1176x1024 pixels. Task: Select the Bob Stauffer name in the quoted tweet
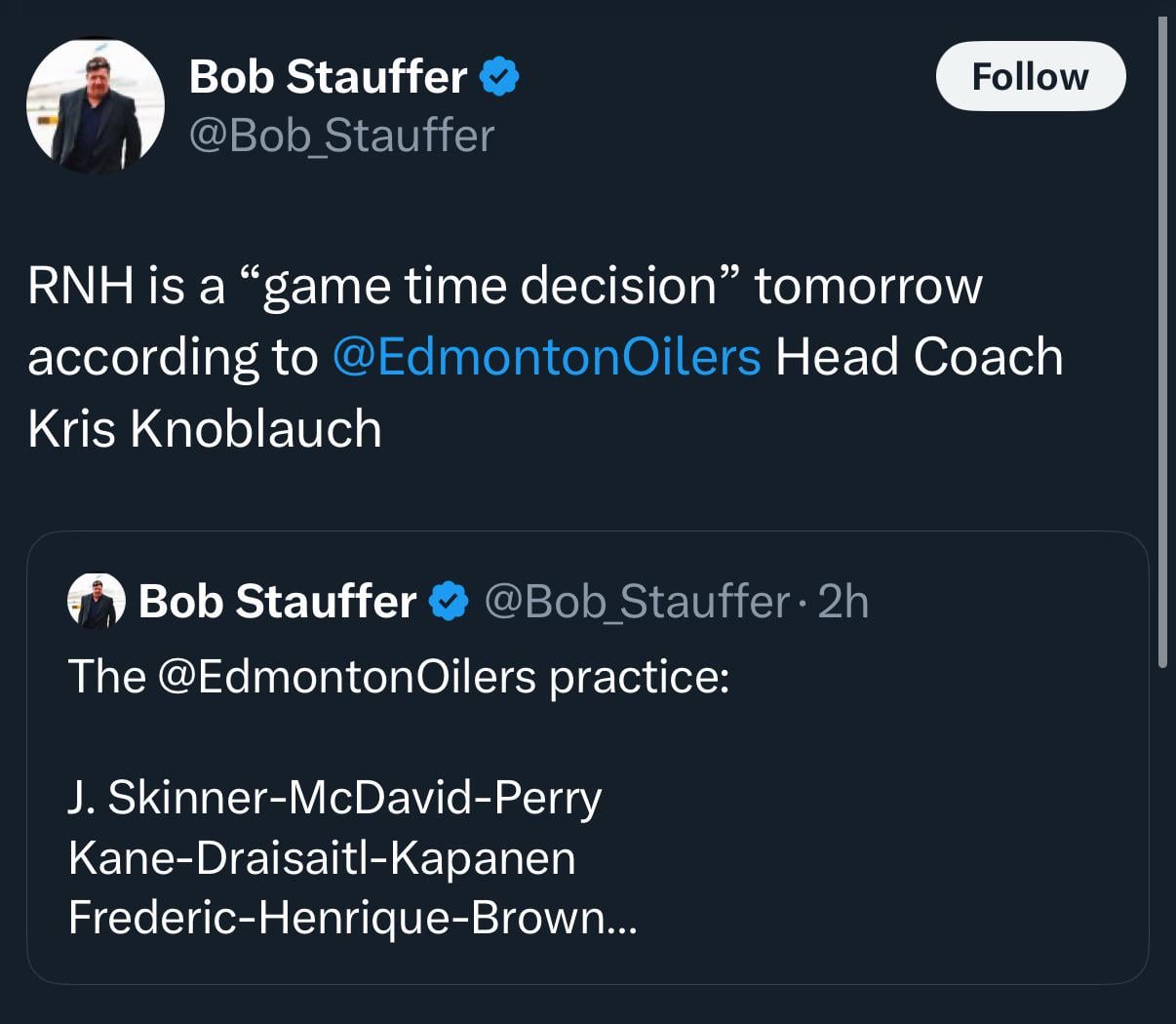click(277, 602)
